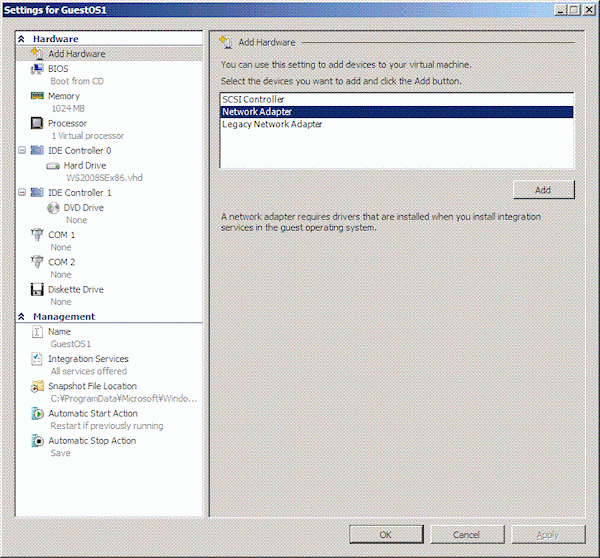Screen dimensions: 600x558
Task: Select the Diskette Drive entry
Action: click(76, 289)
